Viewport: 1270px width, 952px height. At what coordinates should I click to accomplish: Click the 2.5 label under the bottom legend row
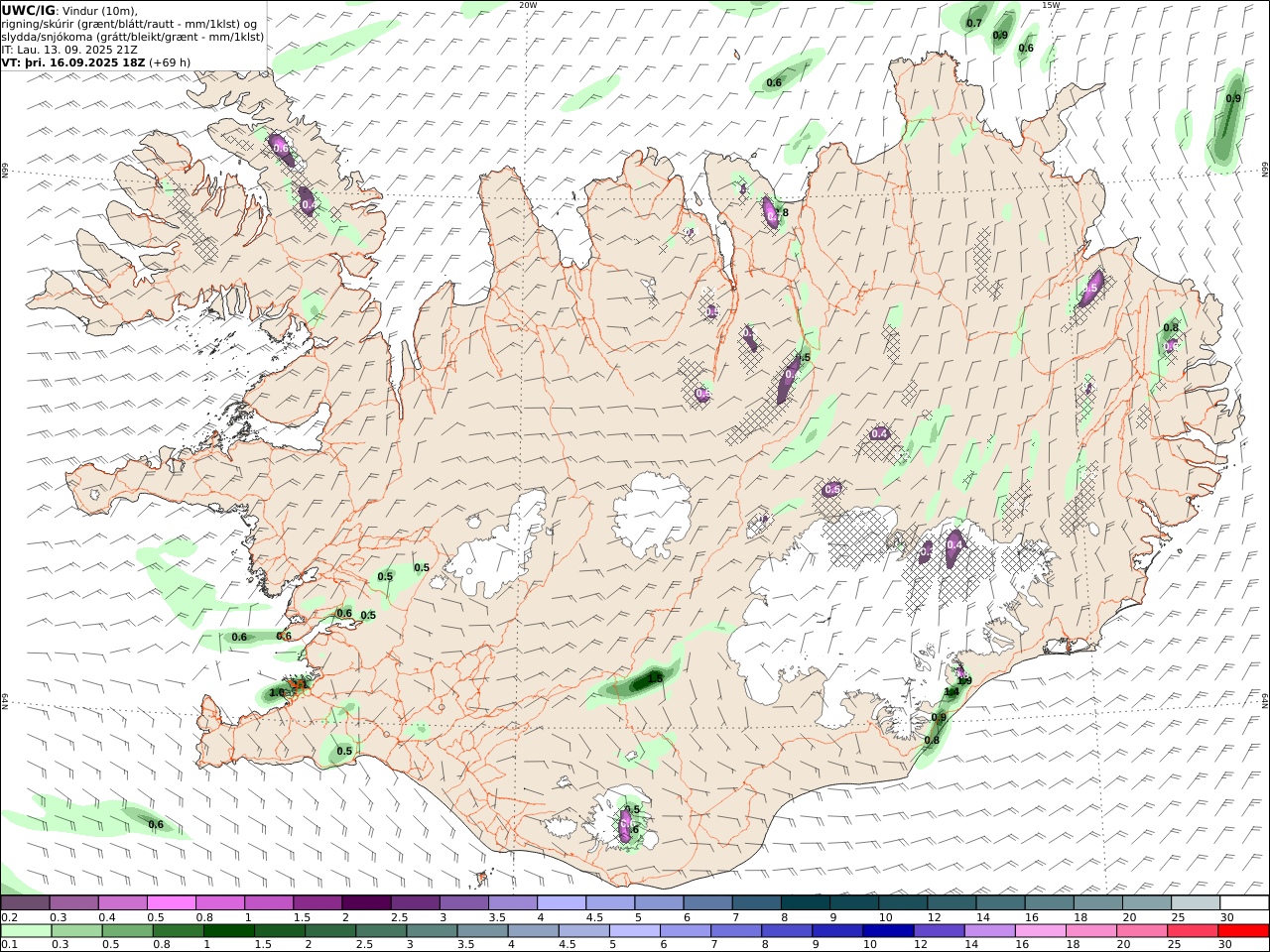[364, 945]
